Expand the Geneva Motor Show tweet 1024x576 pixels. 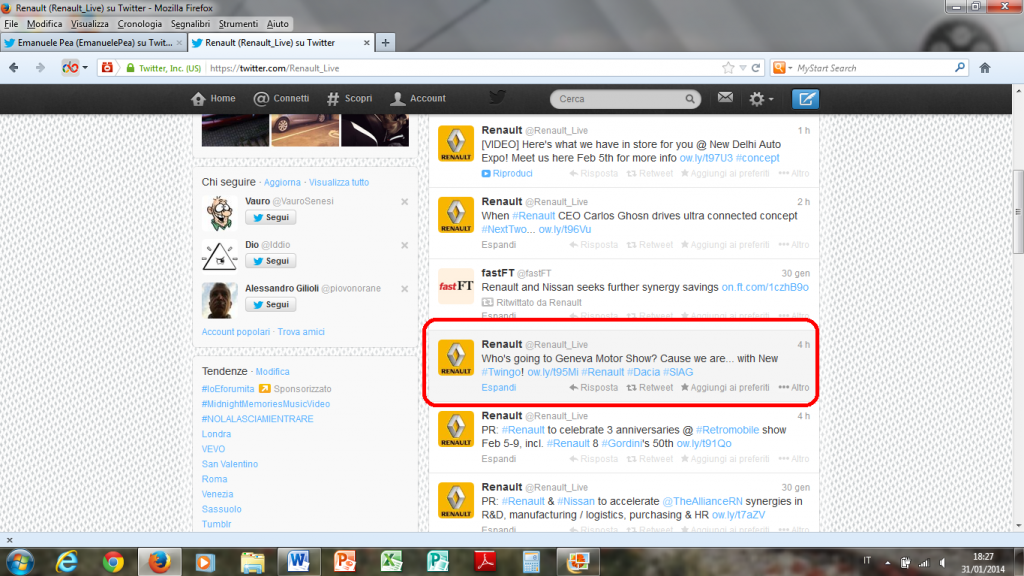pos(498,387)
